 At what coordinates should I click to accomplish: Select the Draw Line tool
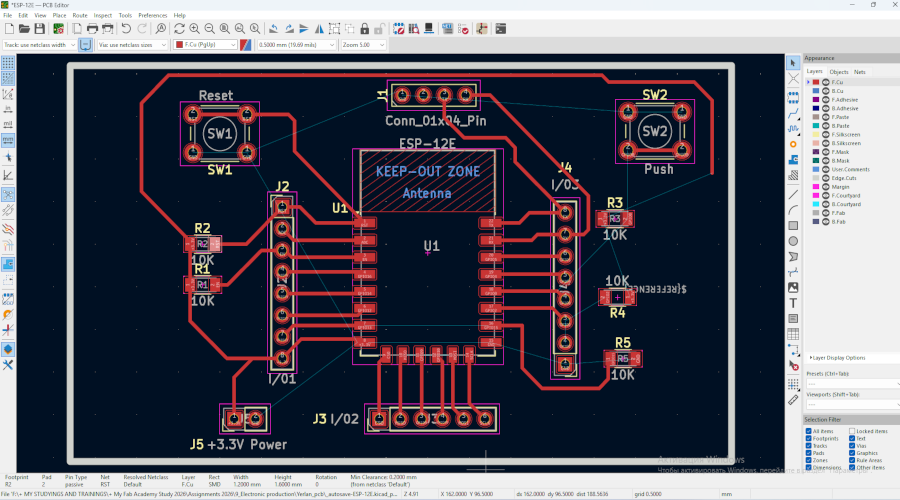point(793,195)
